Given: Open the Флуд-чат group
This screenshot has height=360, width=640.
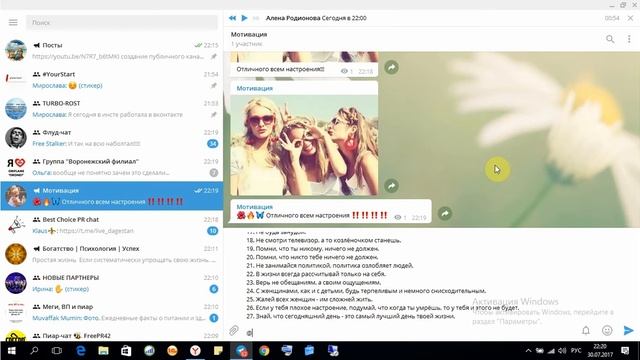Looking at the screenshot, I should [111, 138].
